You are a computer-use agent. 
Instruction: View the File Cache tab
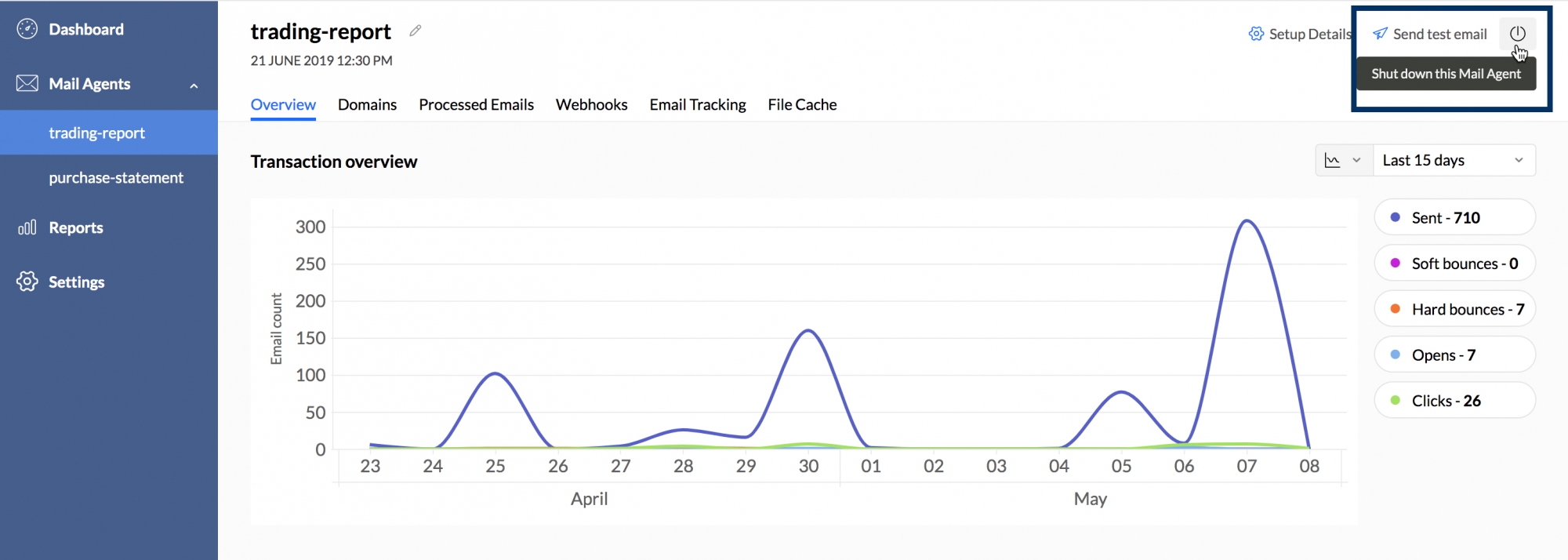(x=802, y=104)
